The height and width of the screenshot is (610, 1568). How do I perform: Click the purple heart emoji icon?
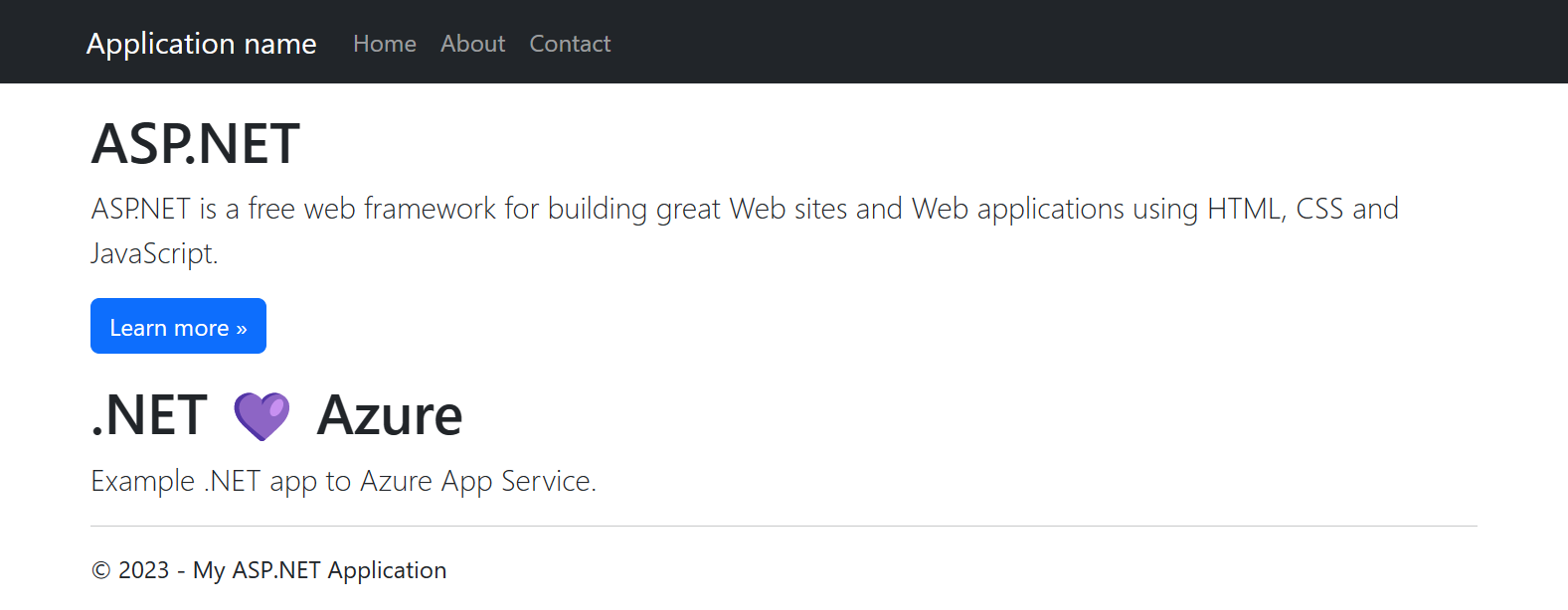261,415
